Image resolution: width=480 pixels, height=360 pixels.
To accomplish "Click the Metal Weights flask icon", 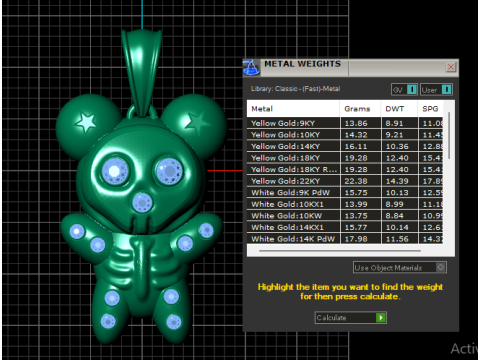I will [251, 67].
